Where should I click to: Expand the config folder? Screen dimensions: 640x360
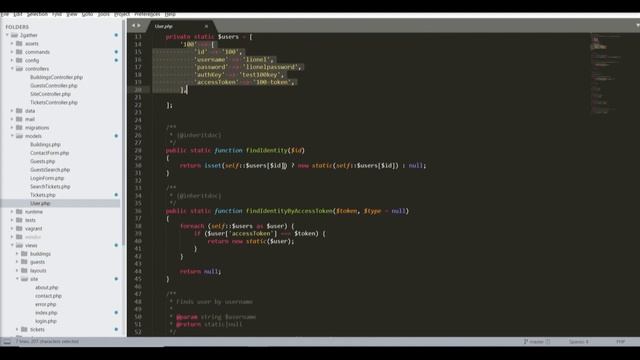[12, 60]
